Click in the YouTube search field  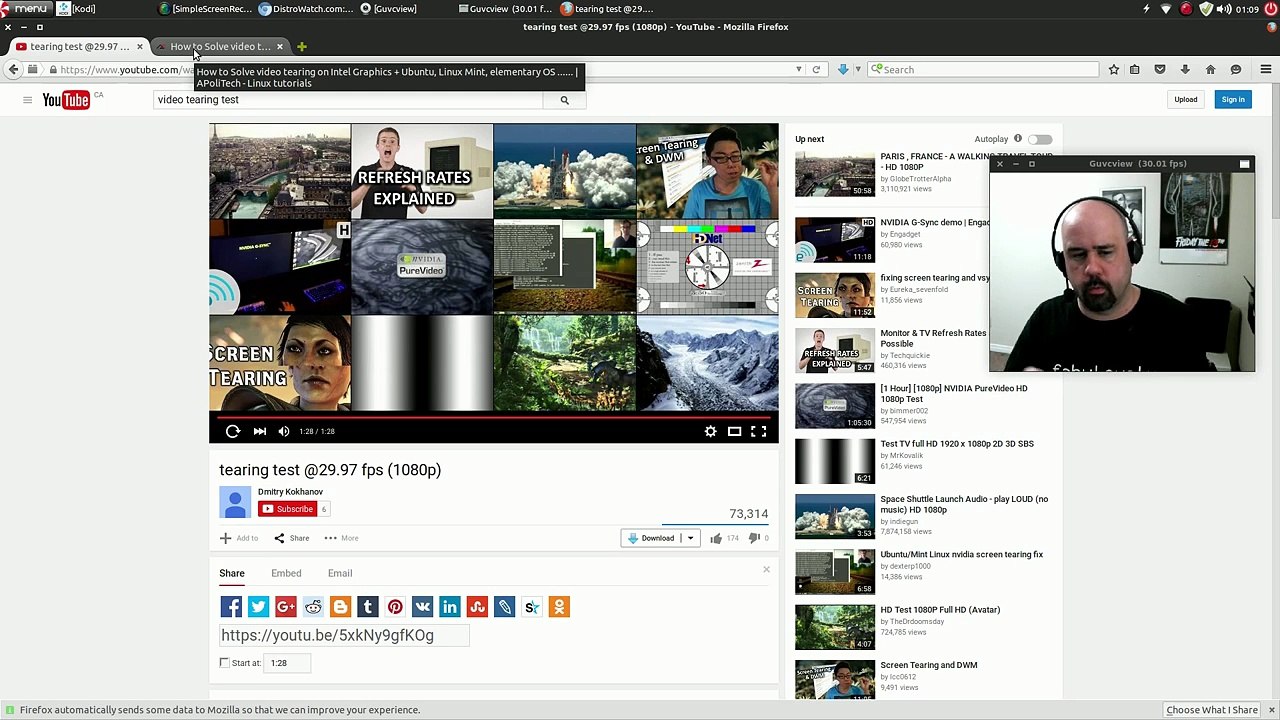pos(348,100)
